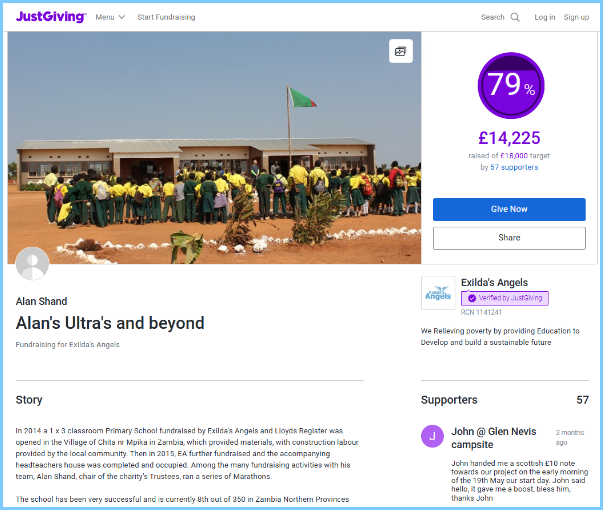603x510 pixels.
Task: Click the Verified by JustGiving badge
Action: (505, 298)
